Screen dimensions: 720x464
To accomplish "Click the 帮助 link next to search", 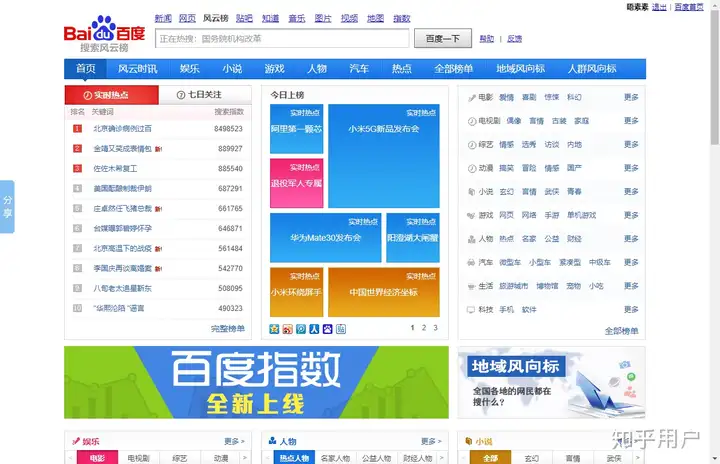I will 487,39.
